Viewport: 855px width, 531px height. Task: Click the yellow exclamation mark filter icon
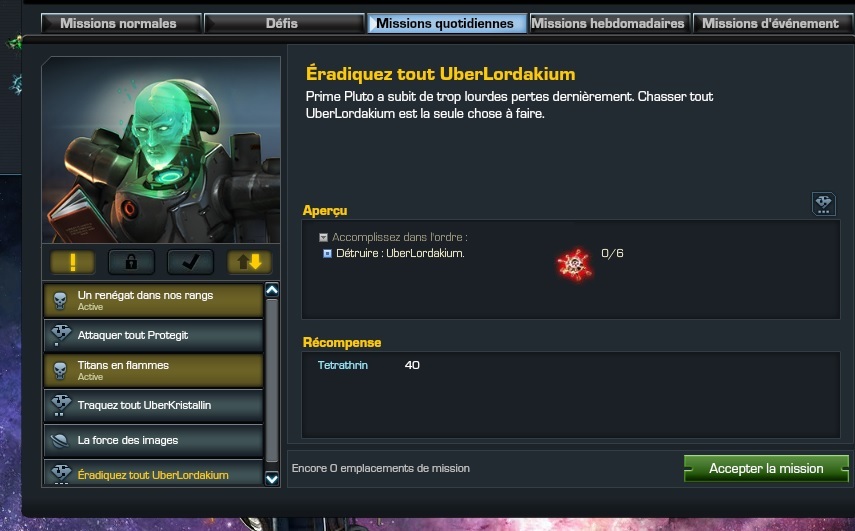tap(73, 262)
